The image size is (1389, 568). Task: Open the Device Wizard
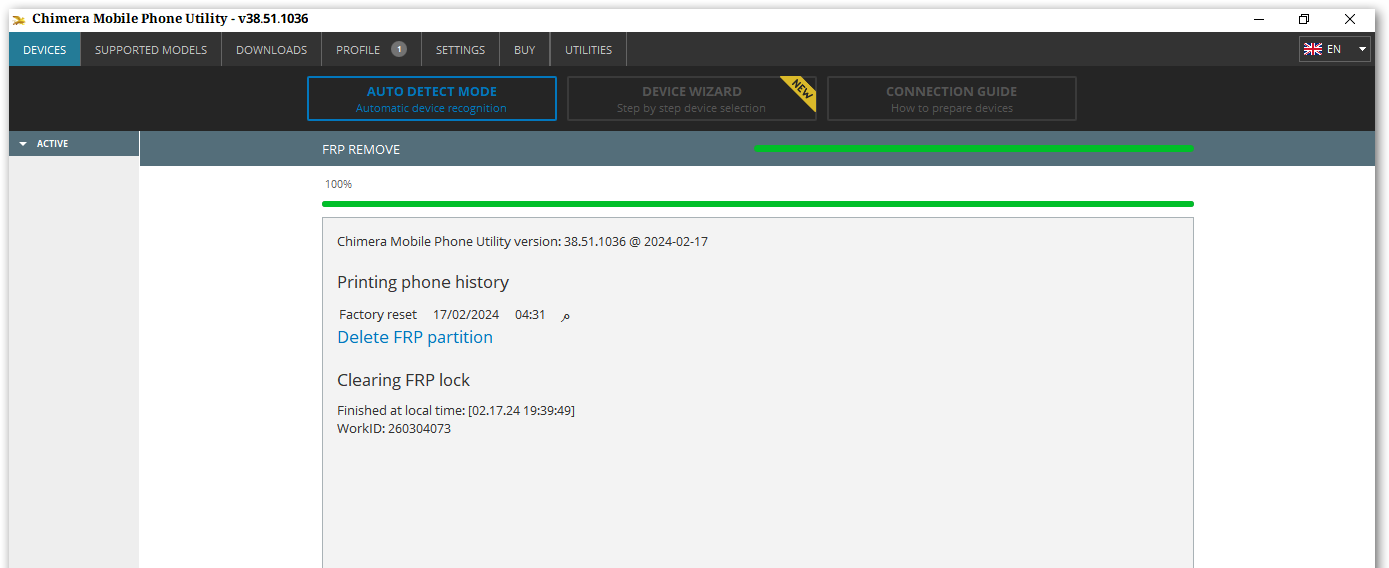tap(692, 99)
